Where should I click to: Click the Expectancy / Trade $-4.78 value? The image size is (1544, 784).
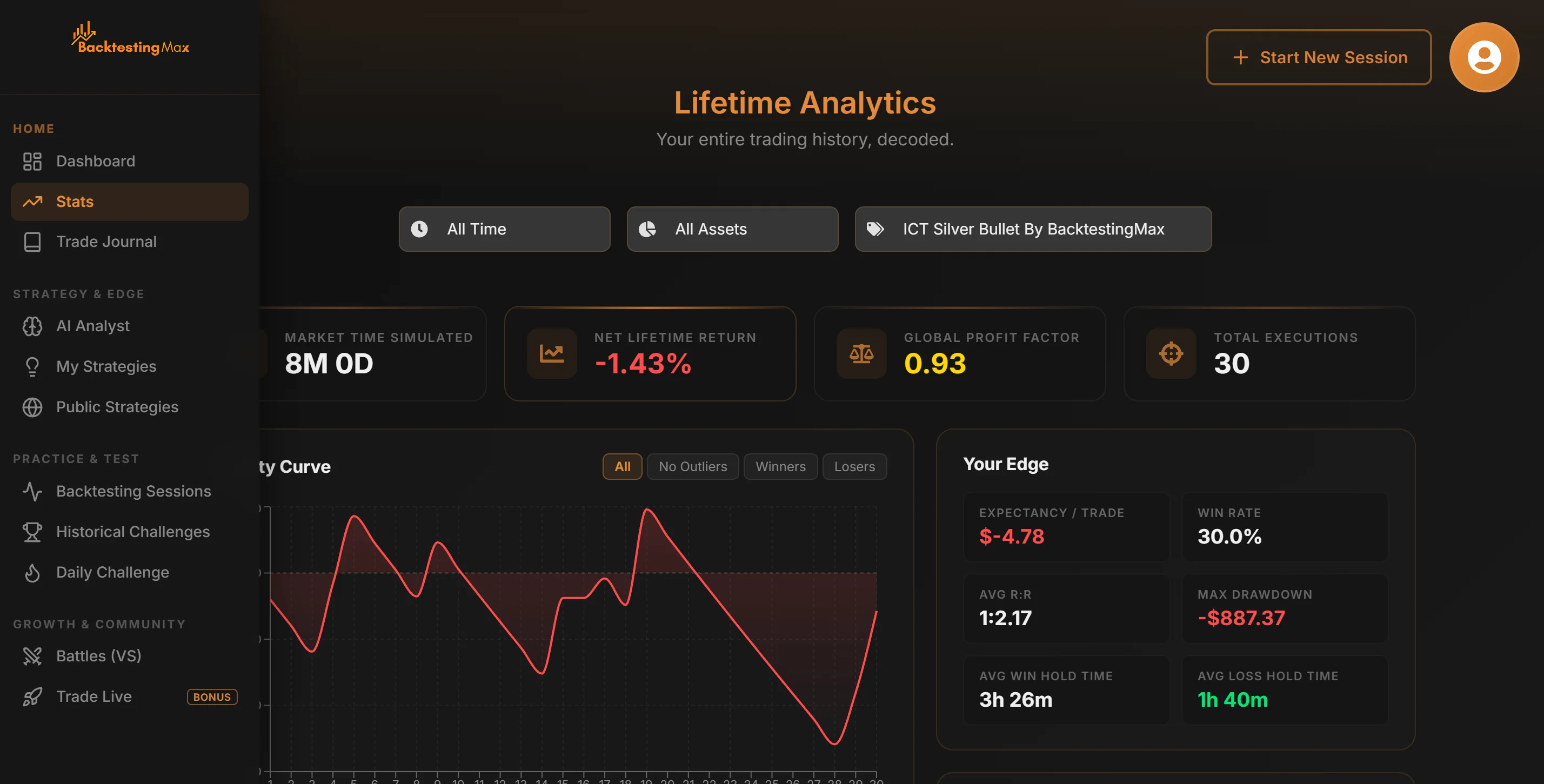click(x=1011, y=537)
